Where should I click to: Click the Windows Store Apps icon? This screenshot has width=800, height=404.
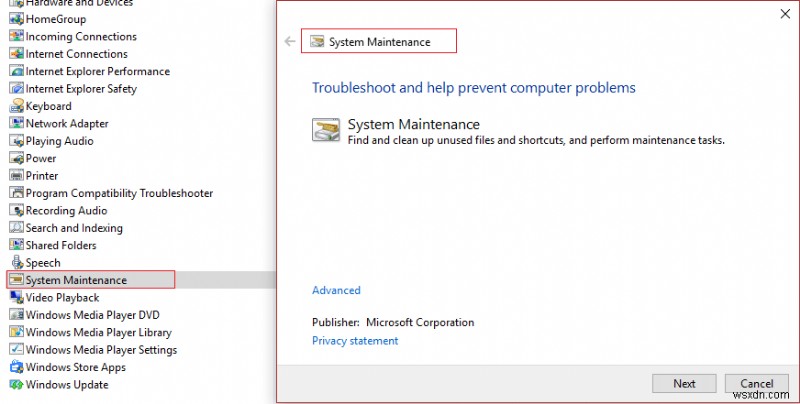[17, 367]
